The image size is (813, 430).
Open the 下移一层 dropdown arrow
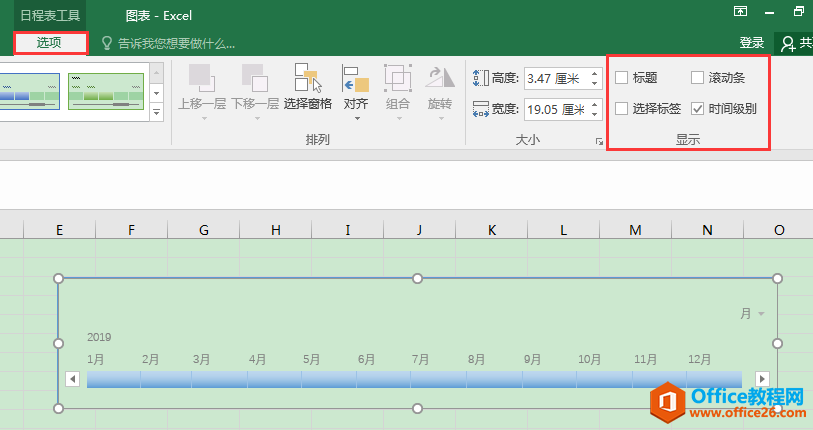point(257,118)
